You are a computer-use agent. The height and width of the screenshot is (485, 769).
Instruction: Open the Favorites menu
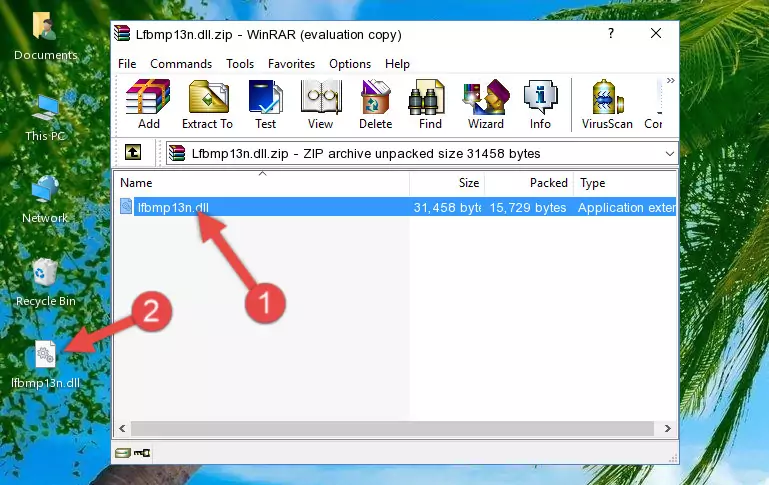pos(291,64)
